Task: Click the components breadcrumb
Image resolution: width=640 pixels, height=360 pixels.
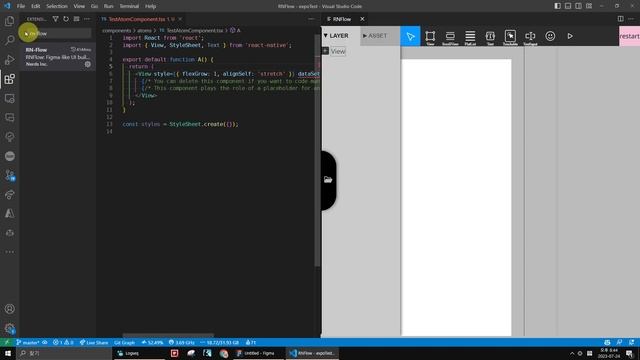Action: (x=116, y=31)
